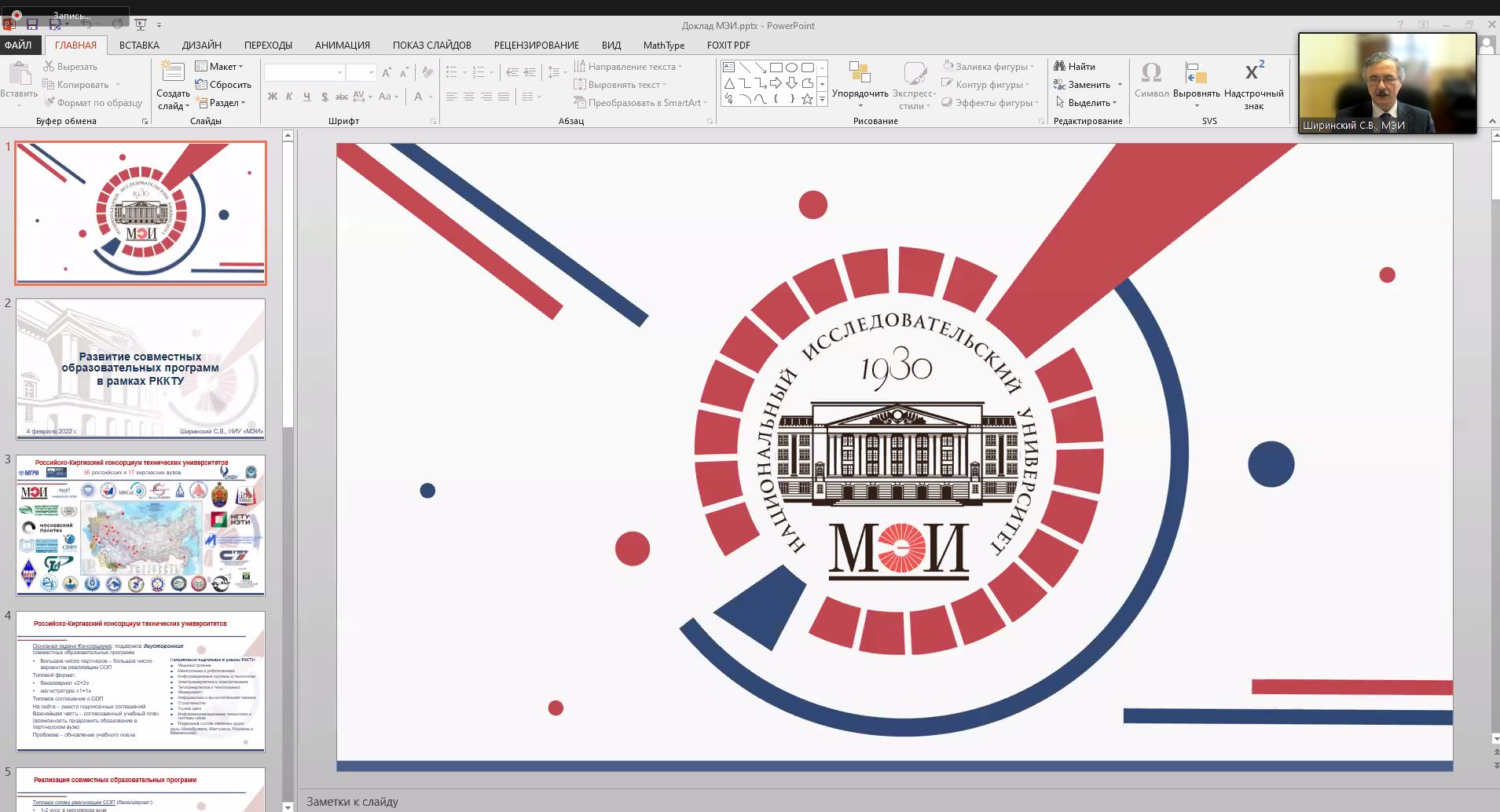This screenshot has width=1500, height=812.
Task: Align text left in paragraph group
Action: click(452, 97)
